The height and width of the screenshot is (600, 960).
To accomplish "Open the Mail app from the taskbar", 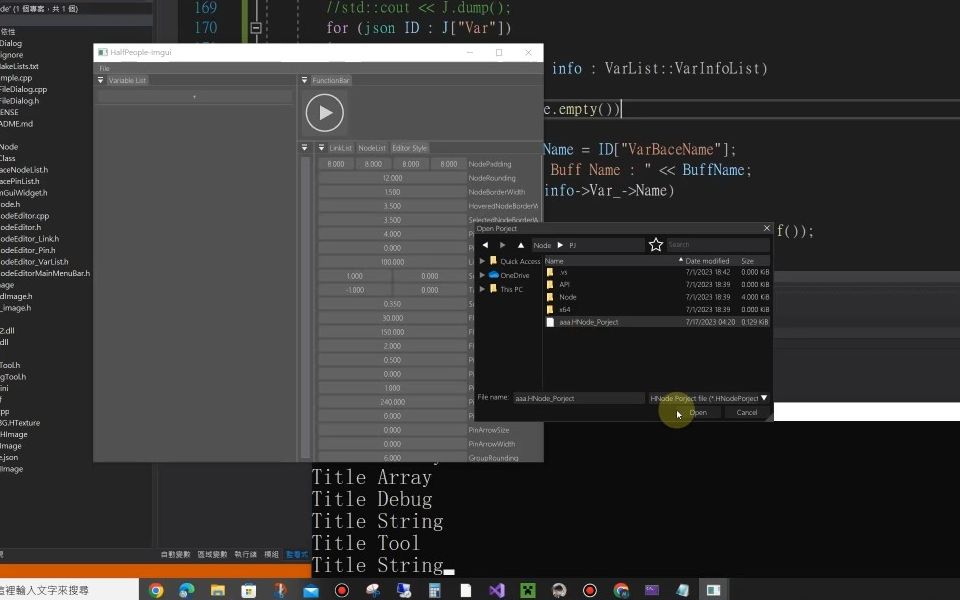I will click(x=311, y=590).
